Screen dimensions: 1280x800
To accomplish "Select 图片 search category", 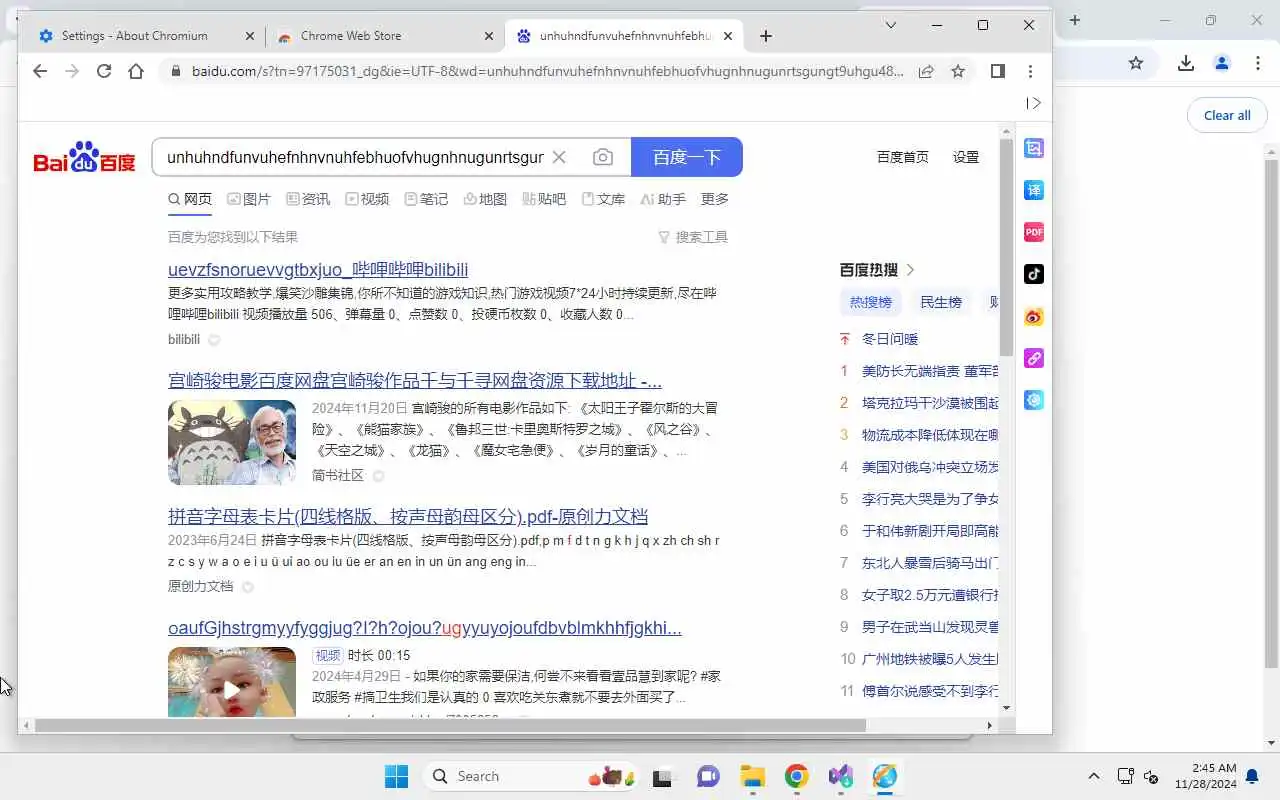I will pyautogui.click(x=249, y=199).
